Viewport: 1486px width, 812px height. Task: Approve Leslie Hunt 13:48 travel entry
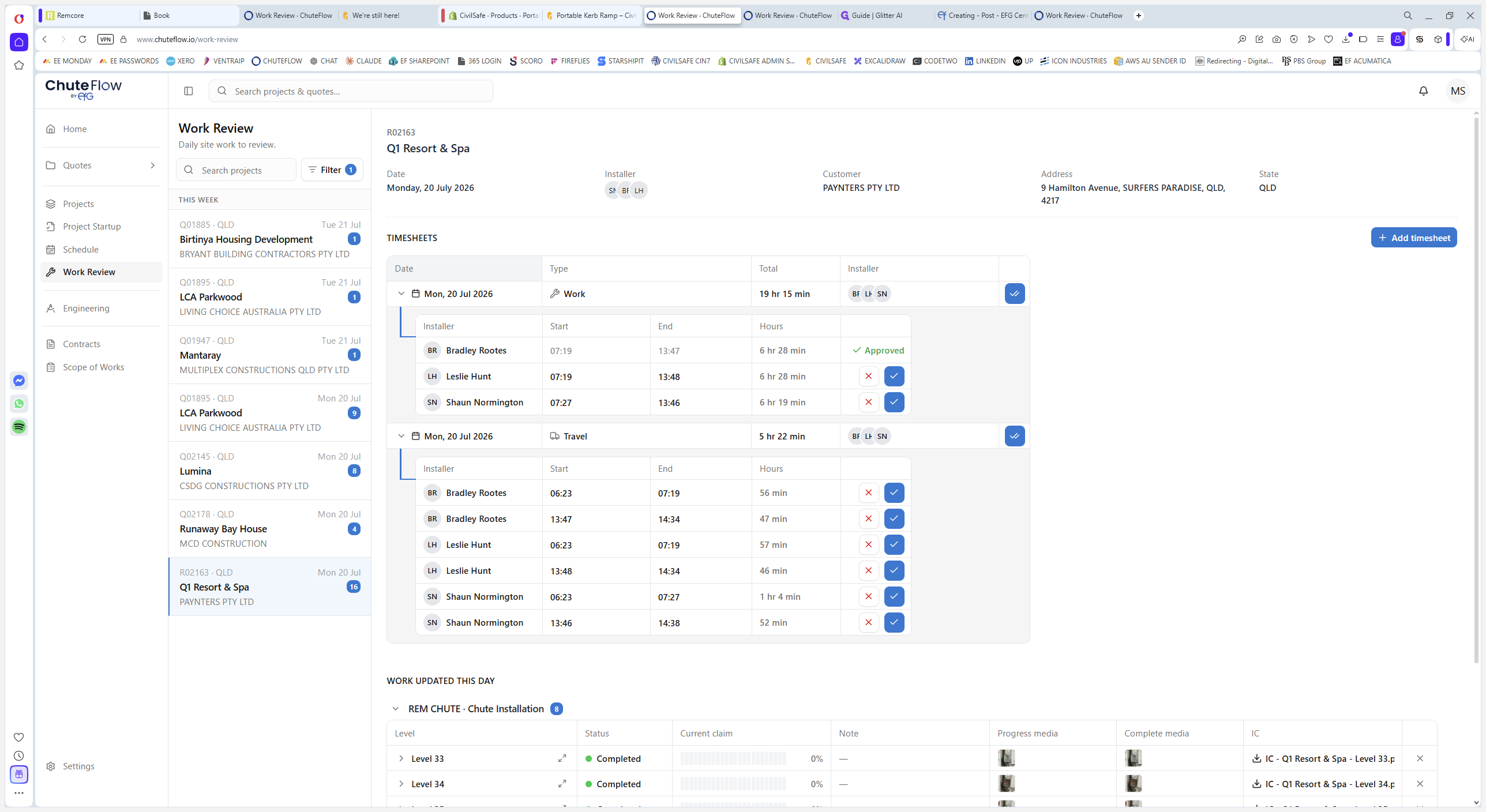(894, 570)
